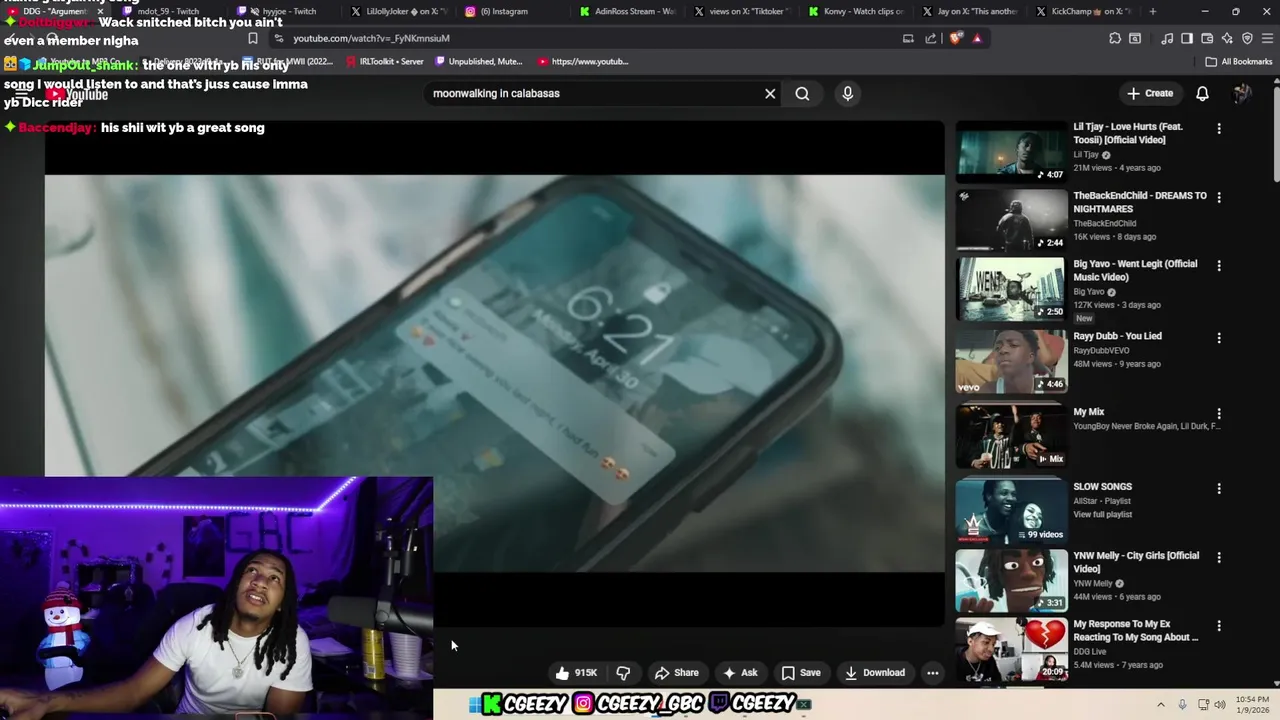Click the browser address bar URL
Screen dimensions: 1280x720
(371, 38)
